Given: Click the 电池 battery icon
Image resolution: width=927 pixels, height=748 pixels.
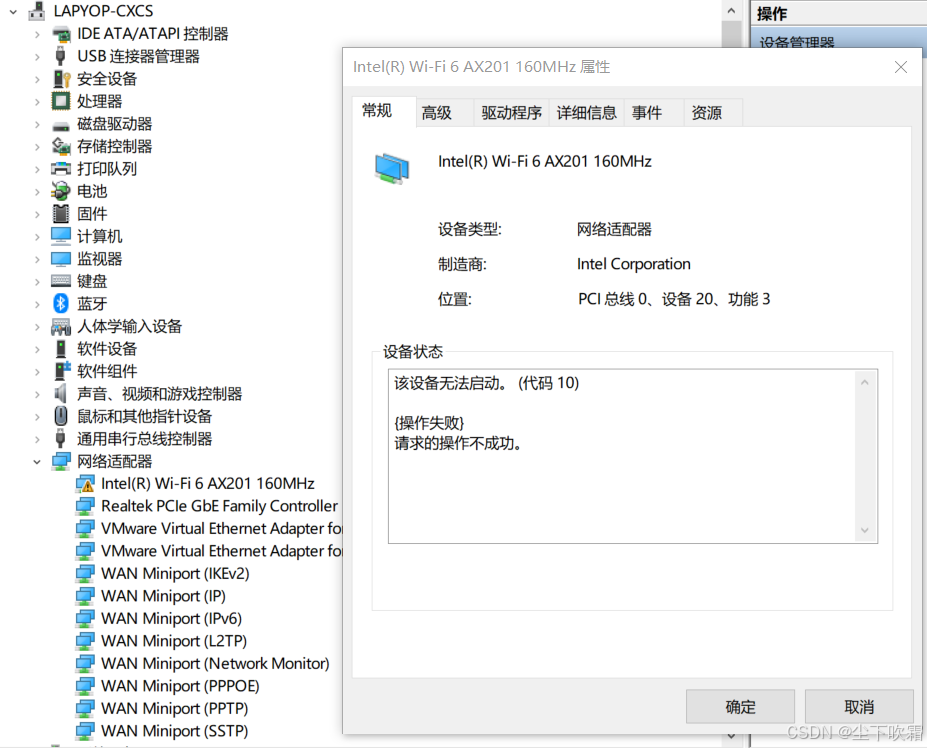Looking at the screenshot, I should pos(61,191).
